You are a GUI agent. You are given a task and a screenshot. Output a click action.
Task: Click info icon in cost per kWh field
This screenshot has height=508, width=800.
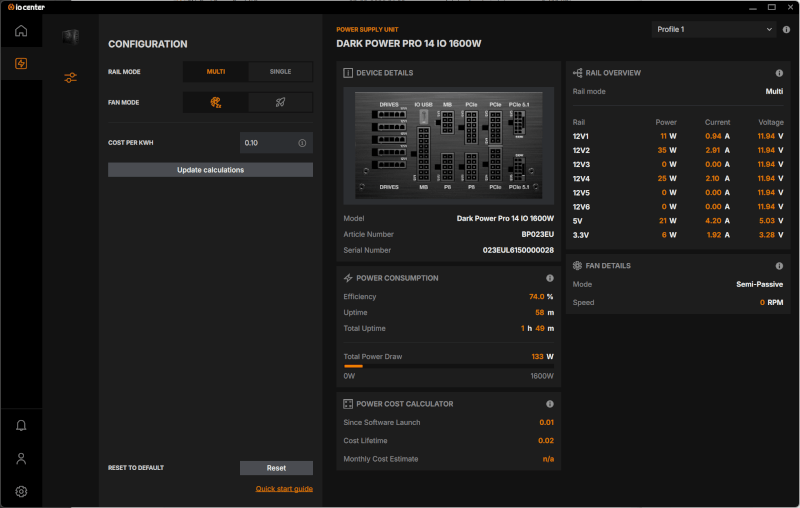coord(302,143)
